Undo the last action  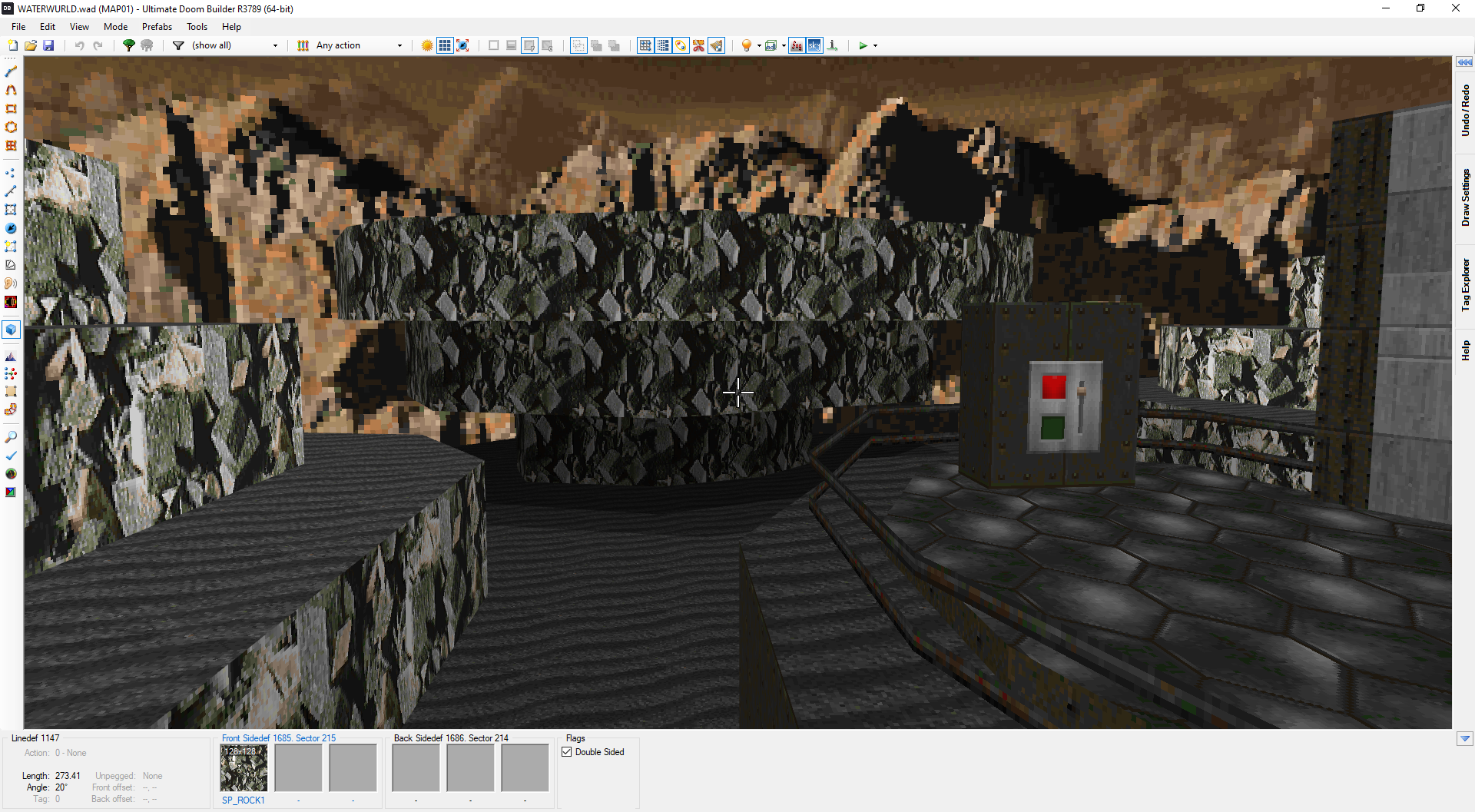point(79,45)
